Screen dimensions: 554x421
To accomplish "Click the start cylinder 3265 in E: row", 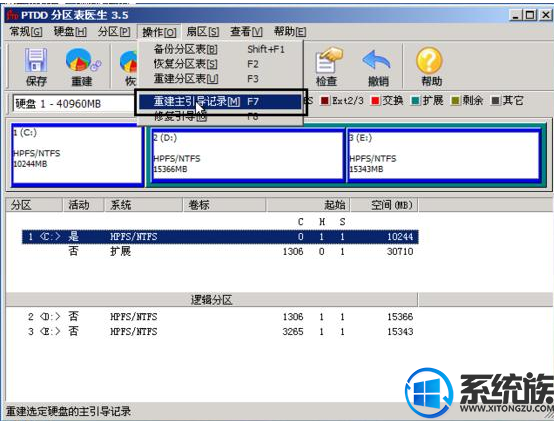I will (x=293, y=332).
